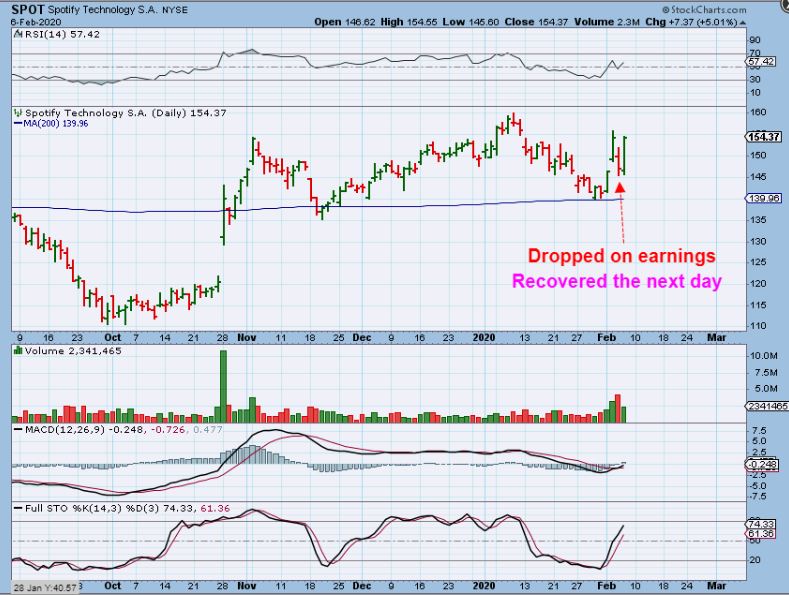This screenshot has width=789, height=595.
Task: Click the Spotify Technology (Daily) price legend icon
Action: pyautogui.click(x=19, y=113)
